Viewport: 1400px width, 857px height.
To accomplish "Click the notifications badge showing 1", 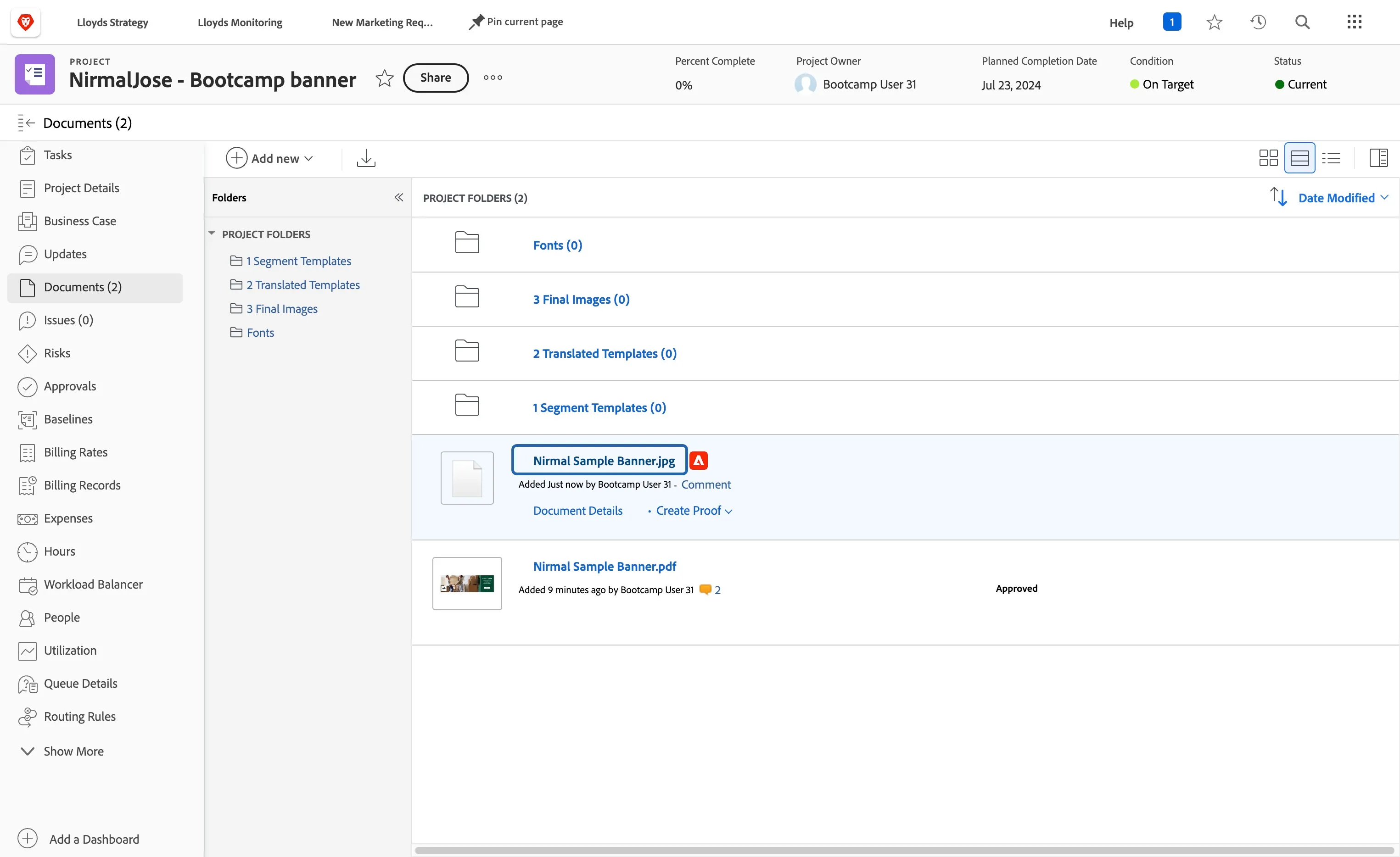I will 1171,22.
